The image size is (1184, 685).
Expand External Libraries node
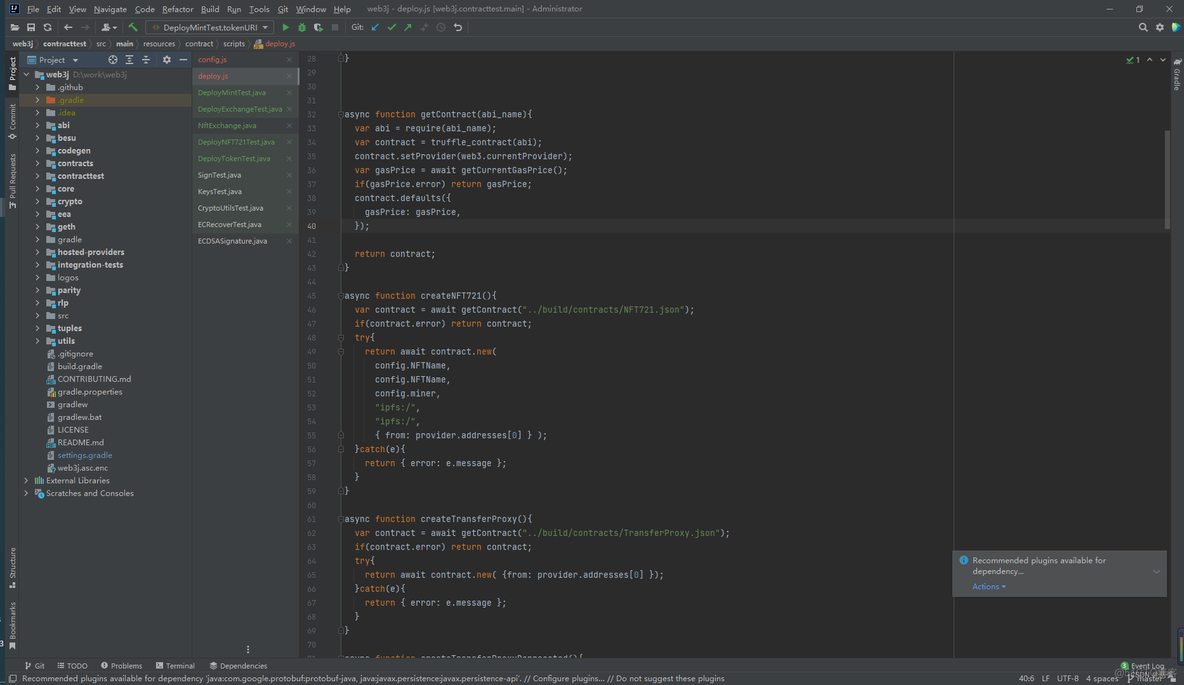pyautogui.click(x=26, y=480)
